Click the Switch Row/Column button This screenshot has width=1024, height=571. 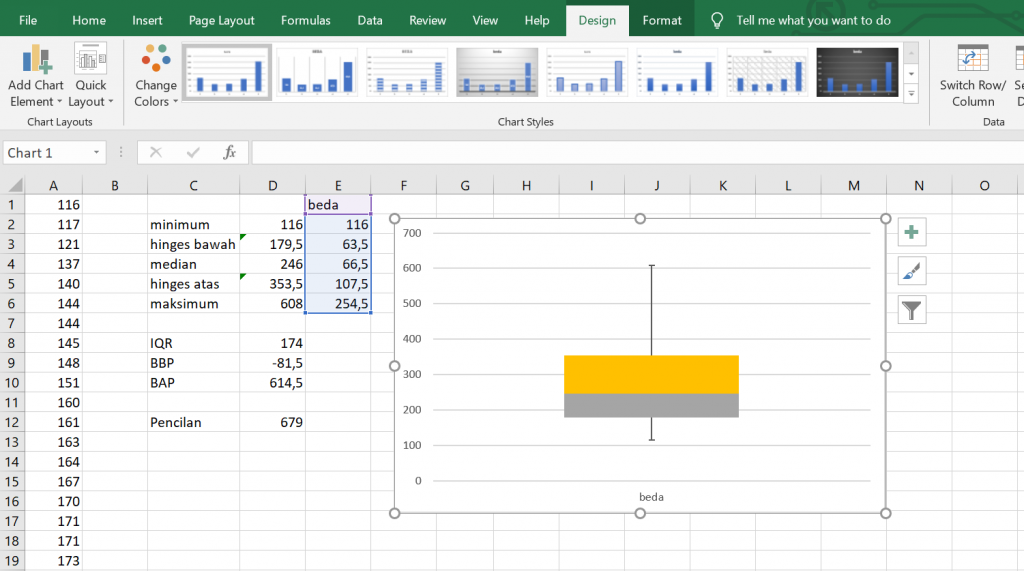(x=972, y=76)
